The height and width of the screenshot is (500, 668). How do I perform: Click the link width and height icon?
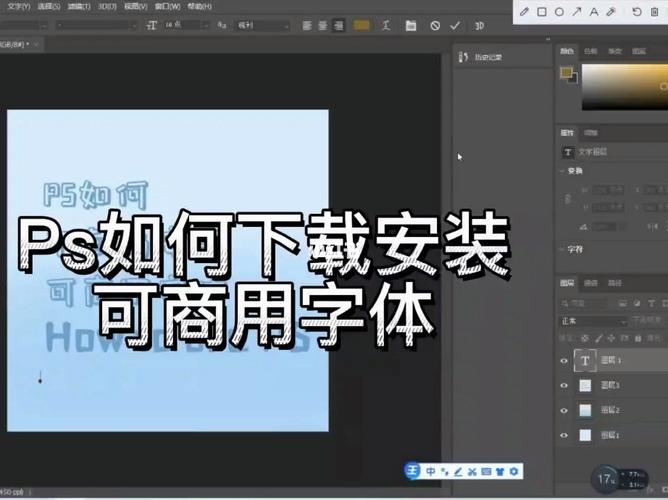pyautogui.click(x=568, y=199)
